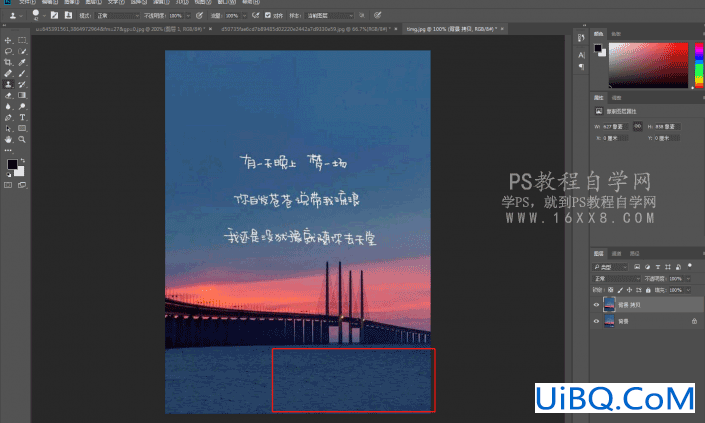Filter layers by shape layers
Image resolution: width=705 pixels, height=423 pixels.
(x=668, y=267)
